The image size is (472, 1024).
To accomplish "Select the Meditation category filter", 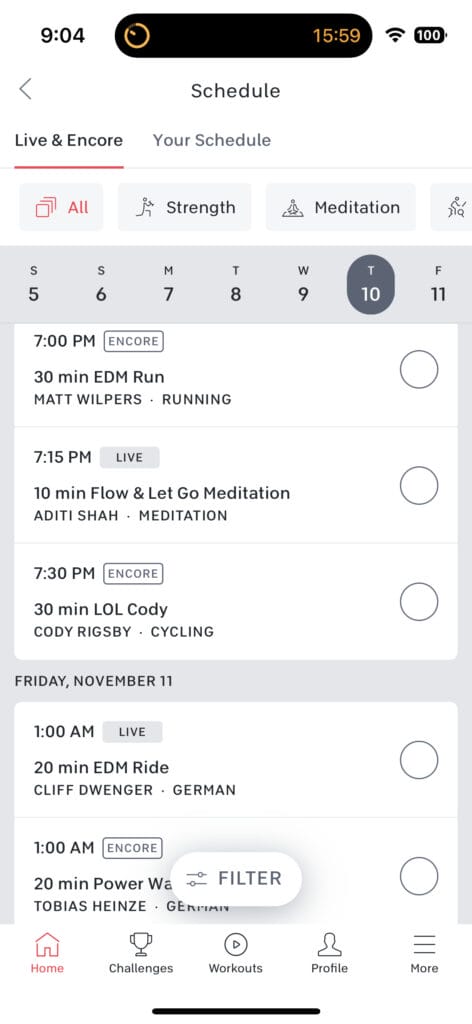I will pos(340,207).
